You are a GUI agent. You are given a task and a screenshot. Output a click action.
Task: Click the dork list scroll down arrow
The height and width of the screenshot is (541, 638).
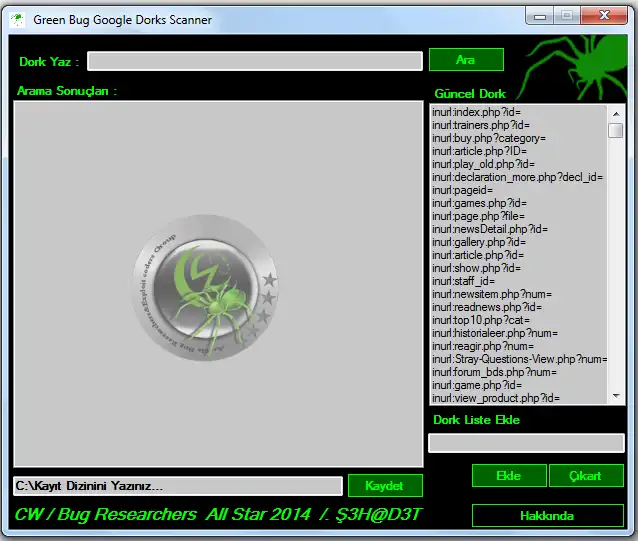(616, 396)
